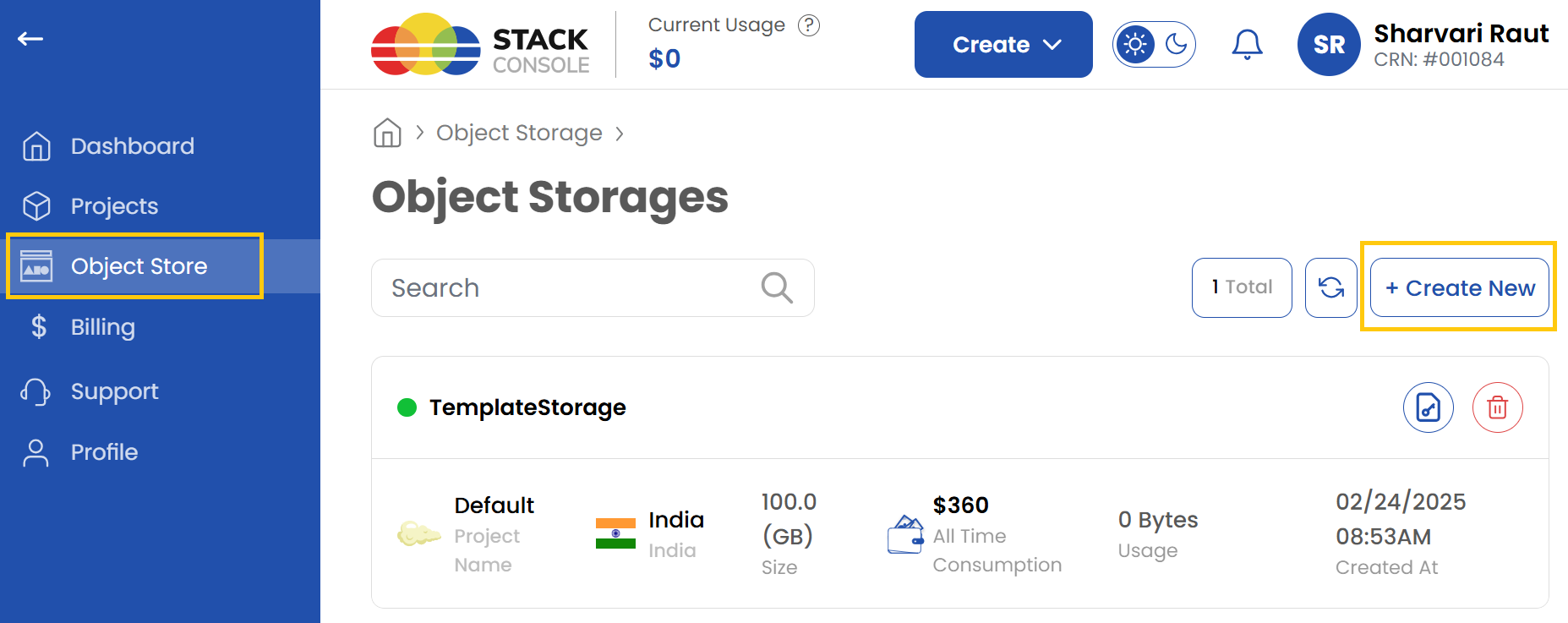Click the home icon in the breadcrumb
The width and height of the screenshot is (1568, 623).
click(x=387, y=133)
